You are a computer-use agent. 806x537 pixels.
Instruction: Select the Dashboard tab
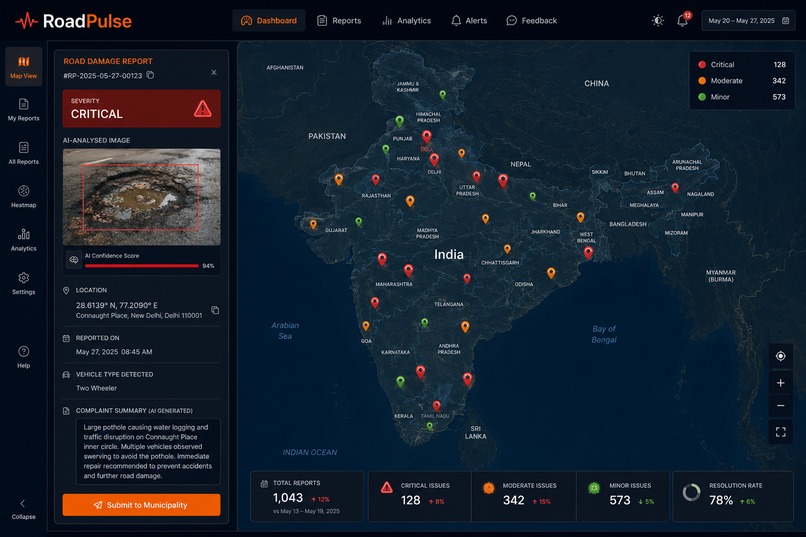(269, 21)
